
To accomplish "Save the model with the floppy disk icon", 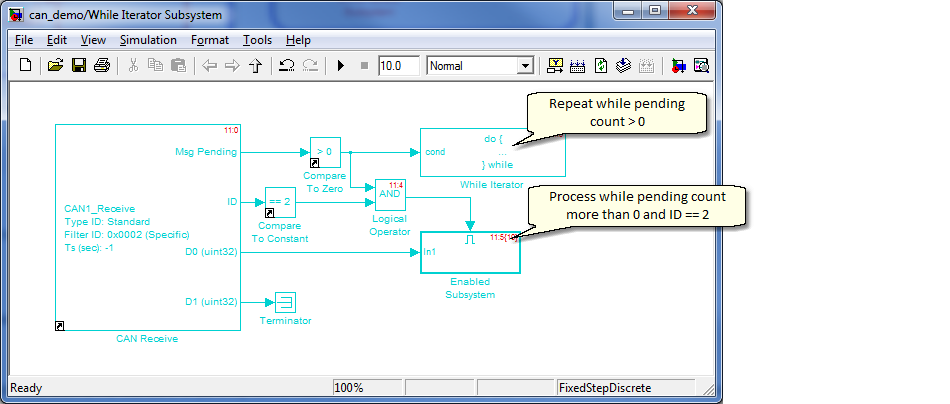I will point(79,65).
